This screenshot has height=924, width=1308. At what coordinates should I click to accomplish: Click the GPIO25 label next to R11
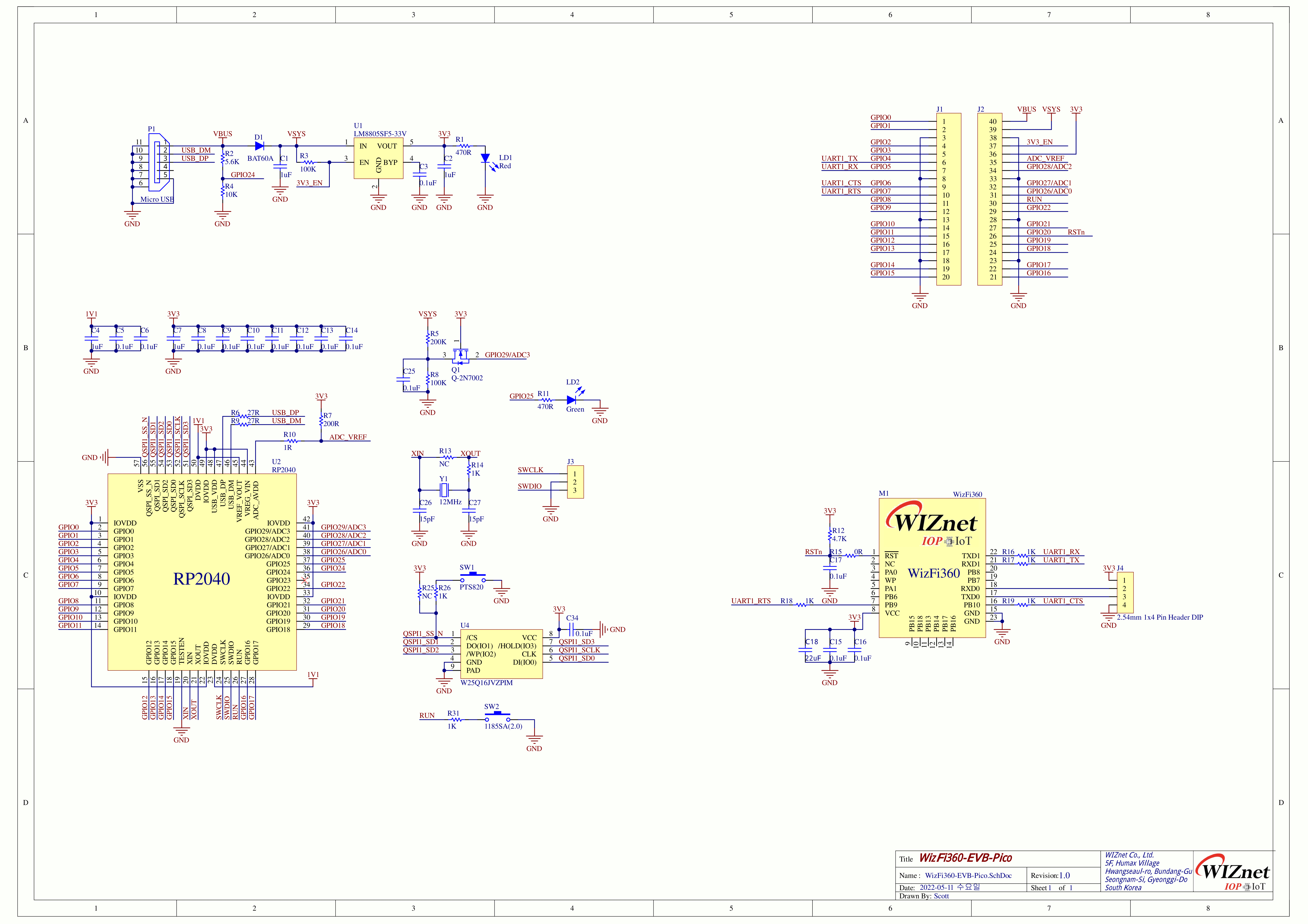(521, 396)
